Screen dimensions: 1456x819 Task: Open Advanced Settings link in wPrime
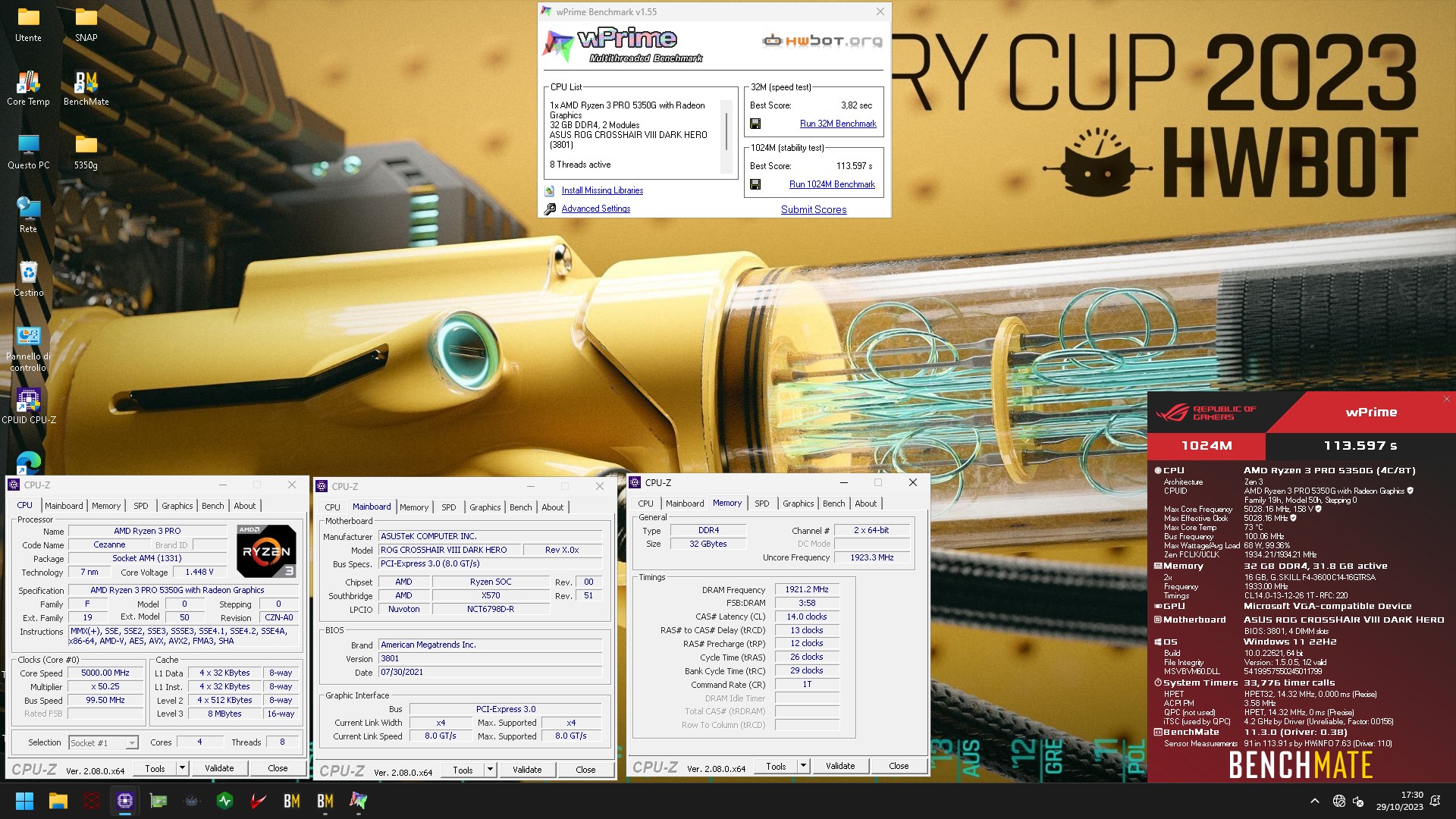pos(596,209)
